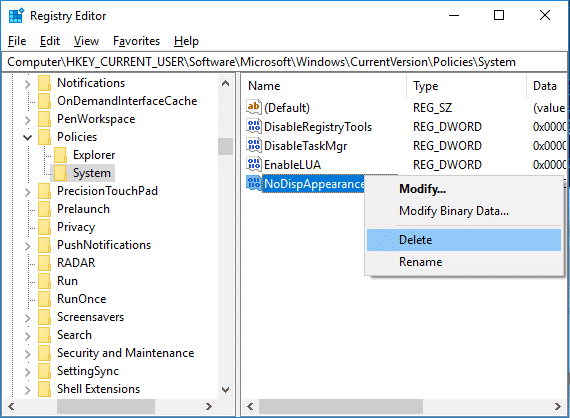Expand the Notifications tree node
Screen dimensions: 570x418
coord(28,84)
